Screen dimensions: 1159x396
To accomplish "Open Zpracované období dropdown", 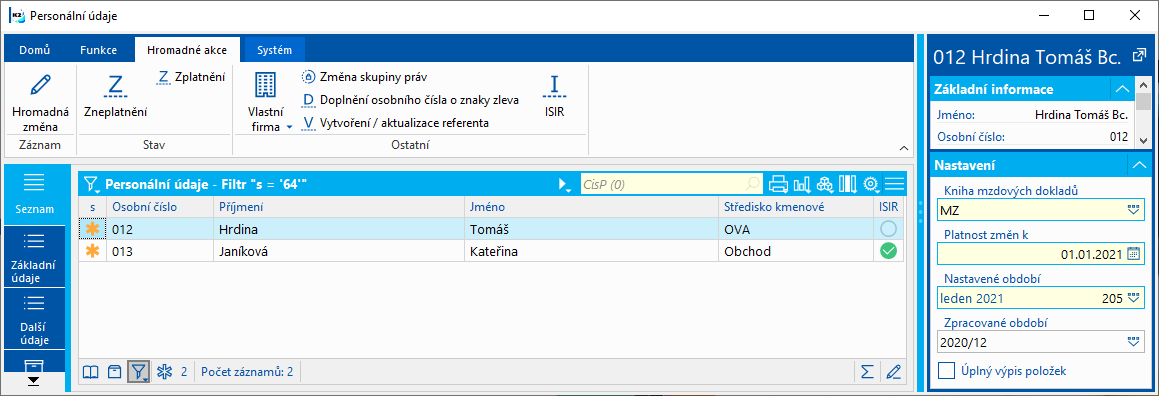I will point(1135,342).
